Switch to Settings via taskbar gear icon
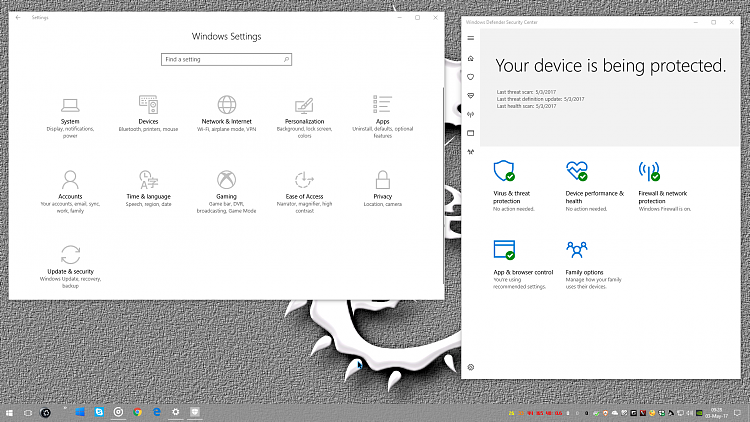This screenshot has height=422, width=750. pos(176,412)
